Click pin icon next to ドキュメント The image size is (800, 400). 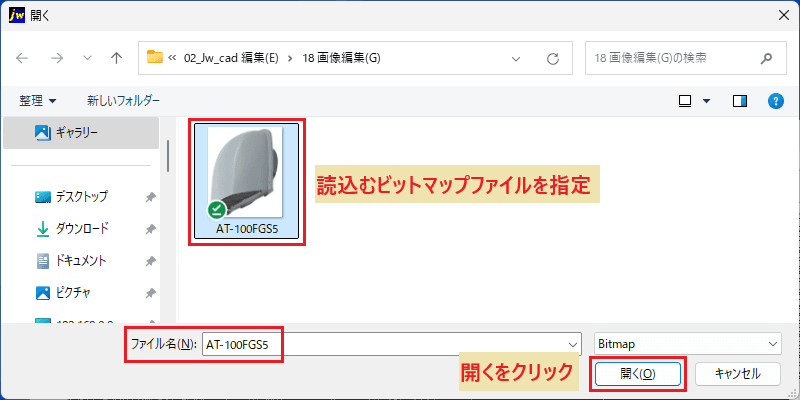(x=150, y=262)
